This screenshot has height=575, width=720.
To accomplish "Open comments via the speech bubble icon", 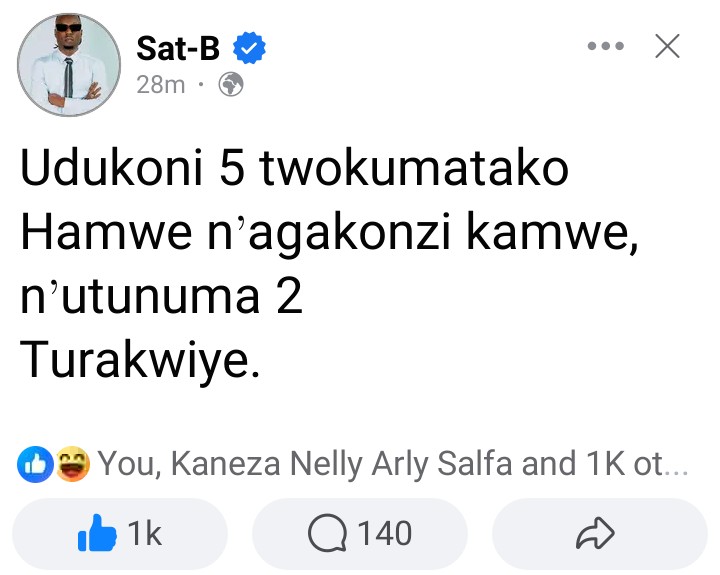I will pos(327,534).
